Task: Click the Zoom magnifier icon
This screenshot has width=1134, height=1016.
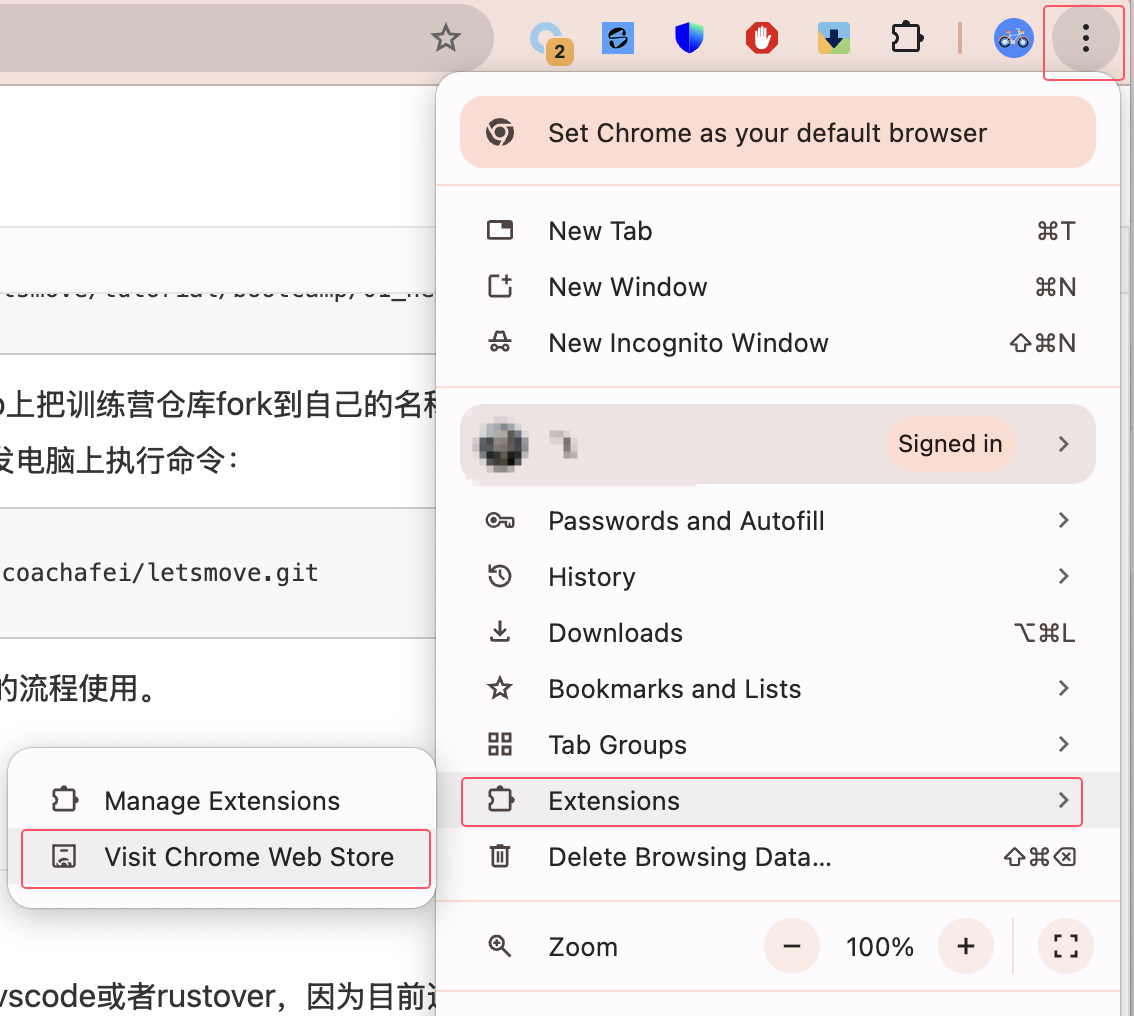Action: (x=500, y=946)
